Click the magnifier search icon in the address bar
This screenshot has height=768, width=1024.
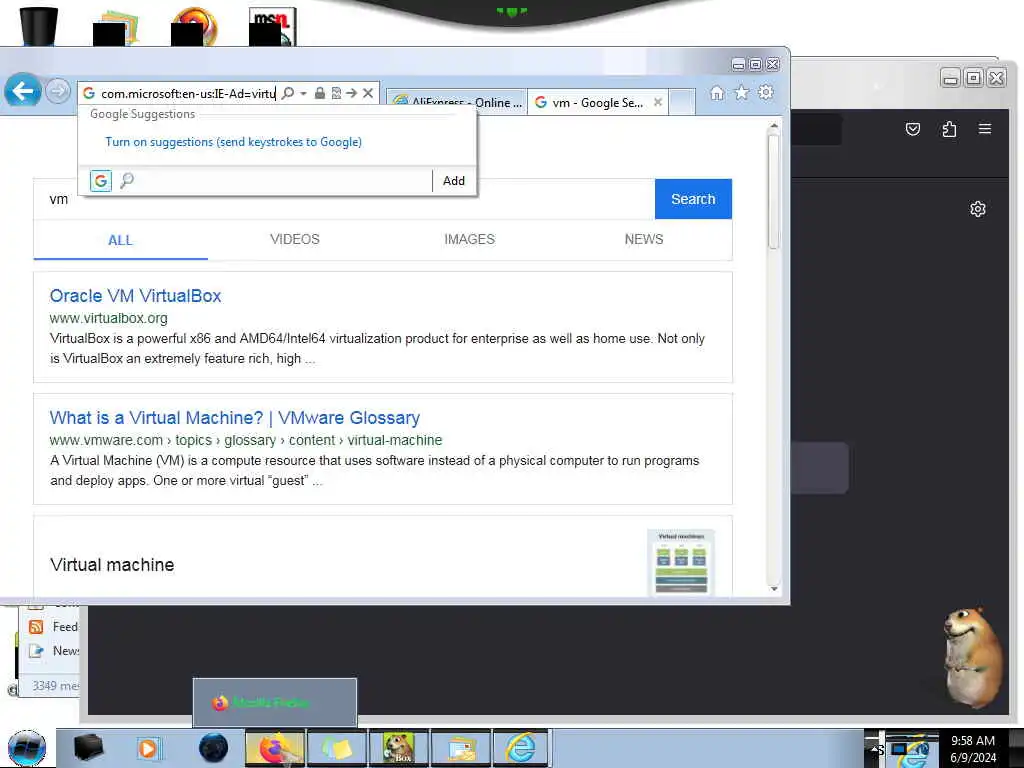point(287,93)
